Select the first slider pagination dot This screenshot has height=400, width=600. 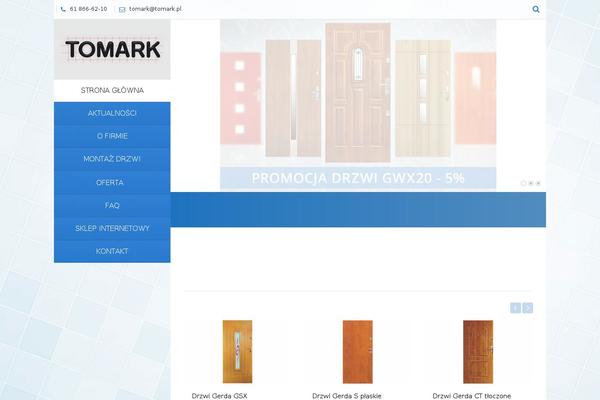coord(523,183)
